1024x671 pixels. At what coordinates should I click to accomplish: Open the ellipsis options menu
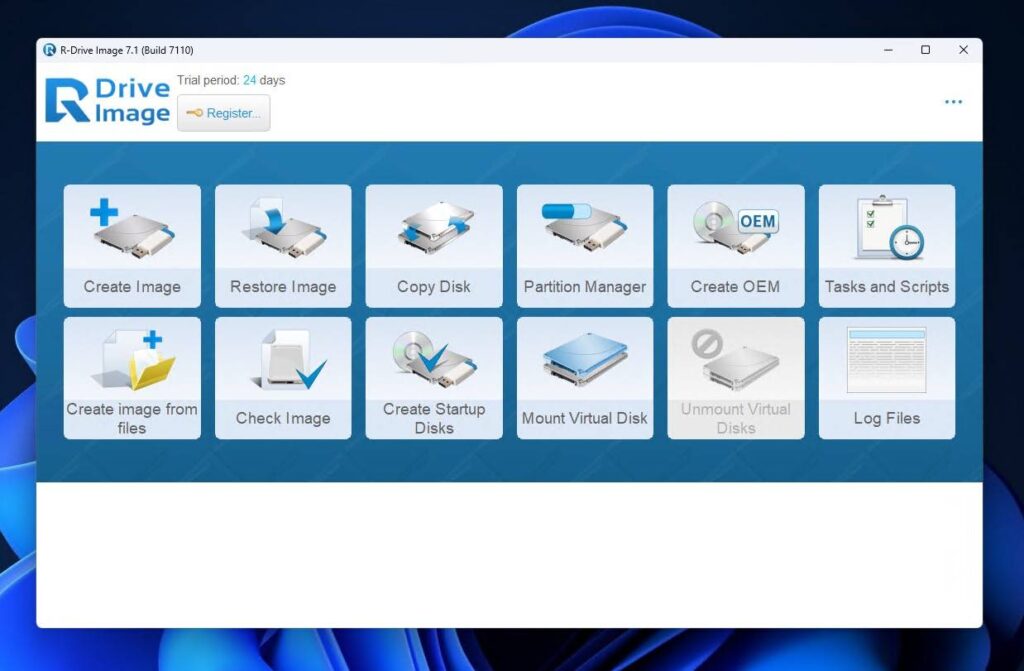(952, 100)
